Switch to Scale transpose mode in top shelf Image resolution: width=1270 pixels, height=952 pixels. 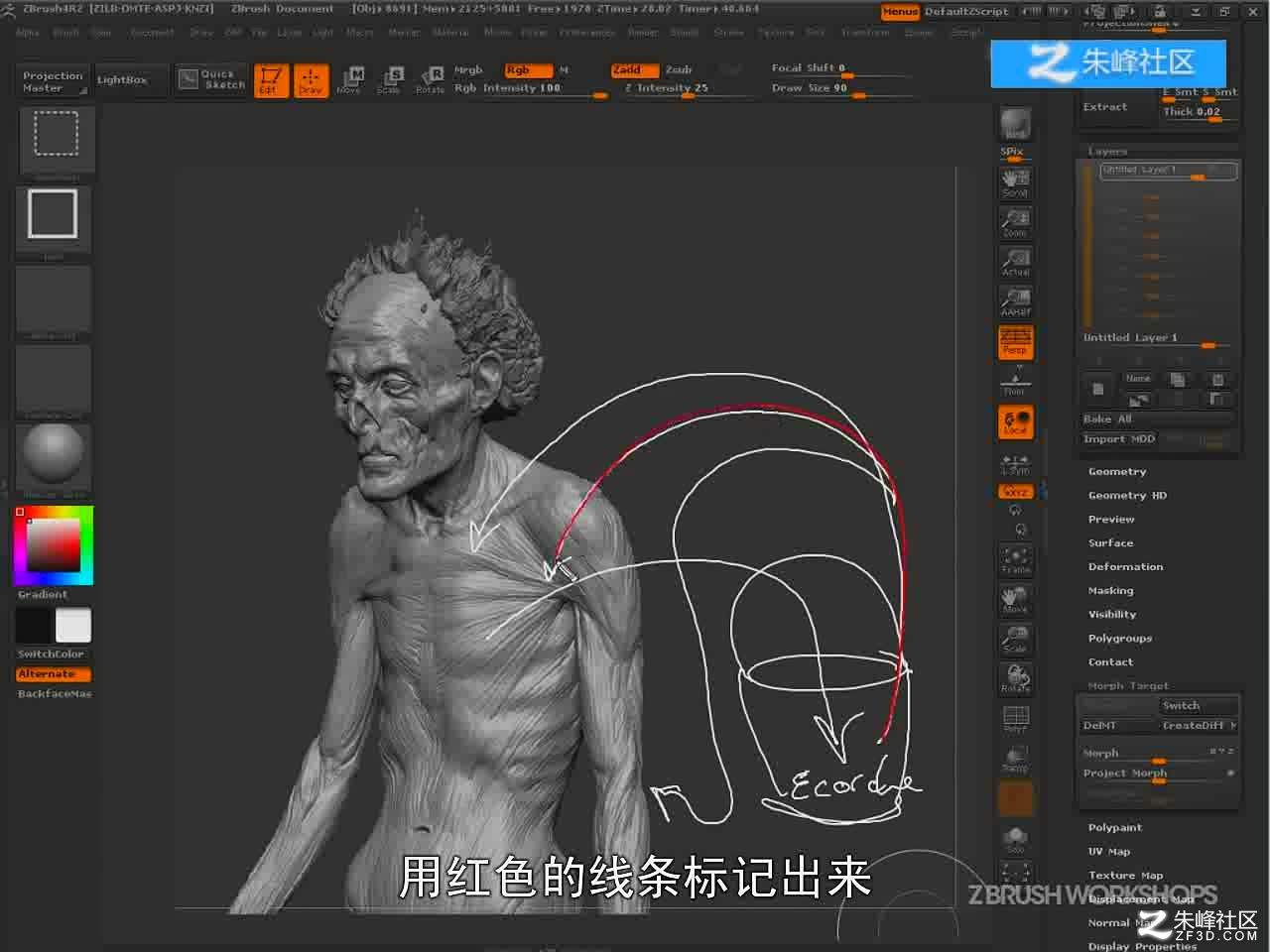(389, 80)
